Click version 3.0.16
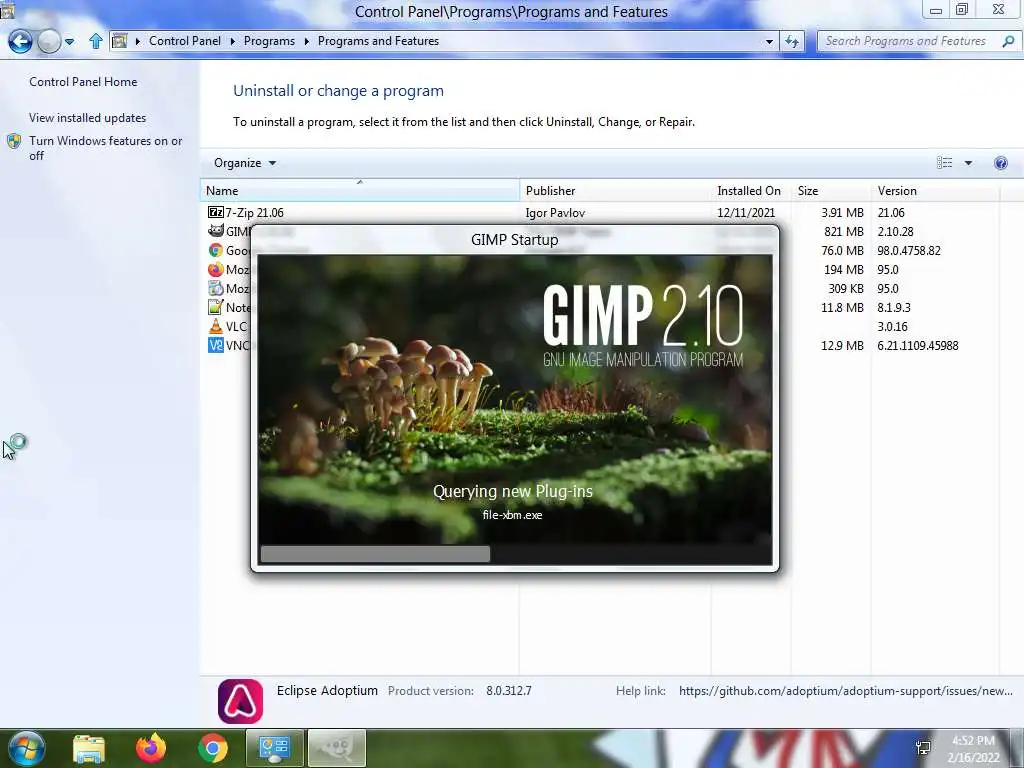1024x768 pixels. click(x=892, y=326)
